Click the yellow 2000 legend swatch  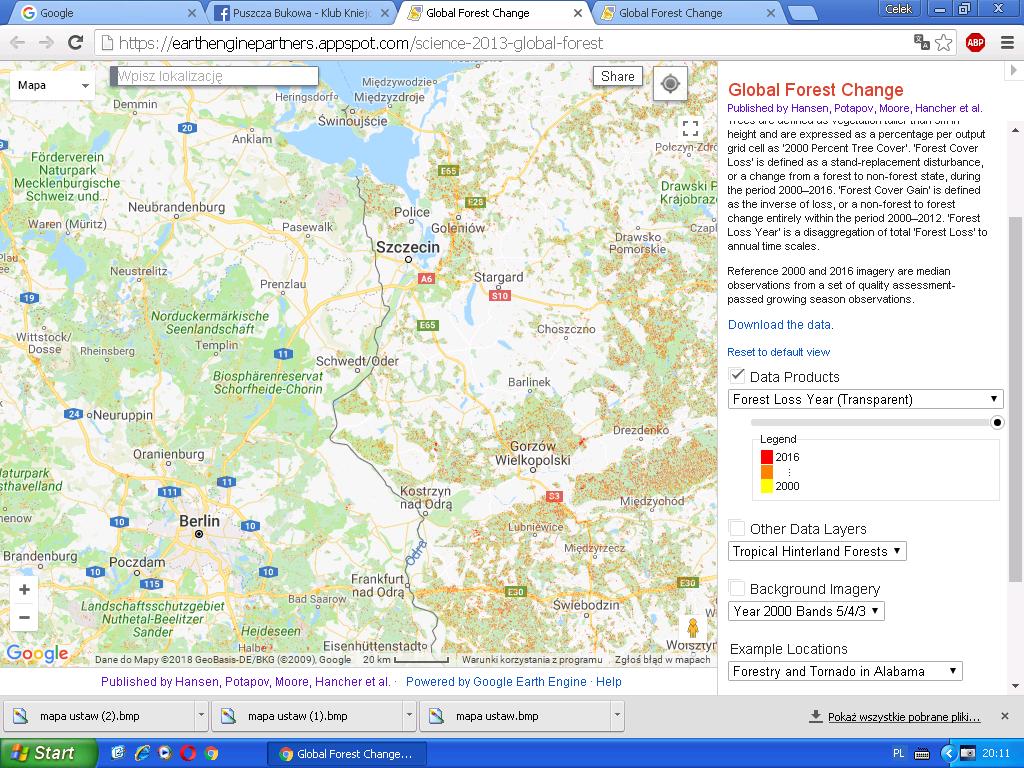(x=767, y=486)
